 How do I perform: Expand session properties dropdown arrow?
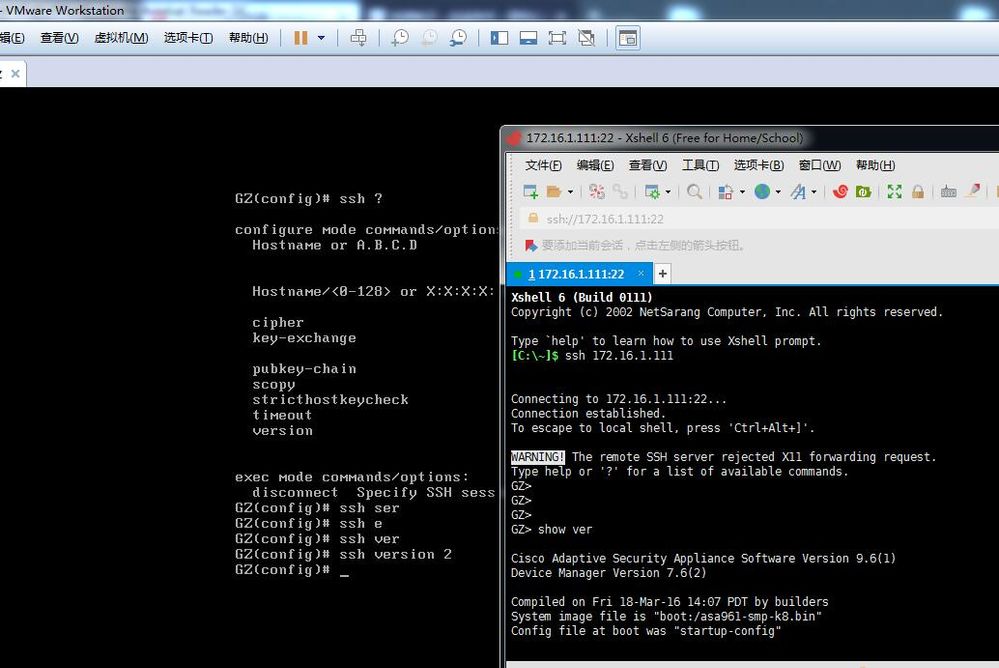click(x=668, y=192)
